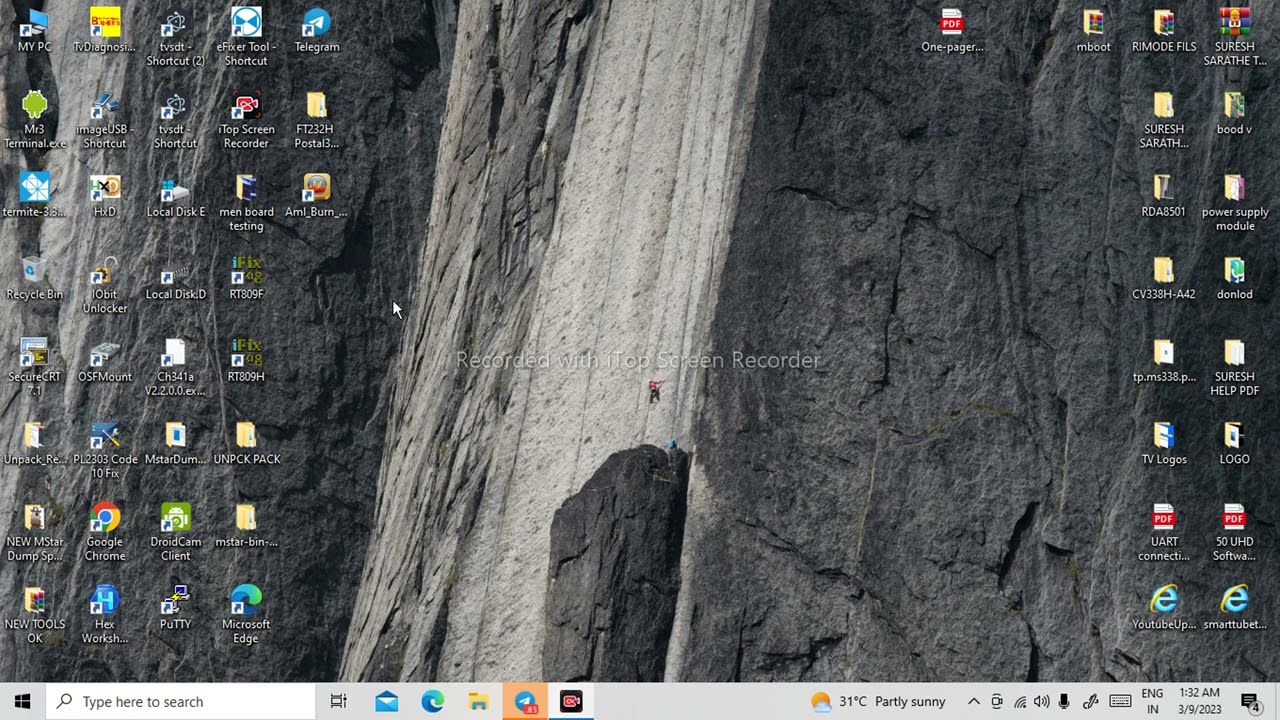Select Microsoft Edge desktop icon
1280x720 pixels.
(x=246, y=615)
